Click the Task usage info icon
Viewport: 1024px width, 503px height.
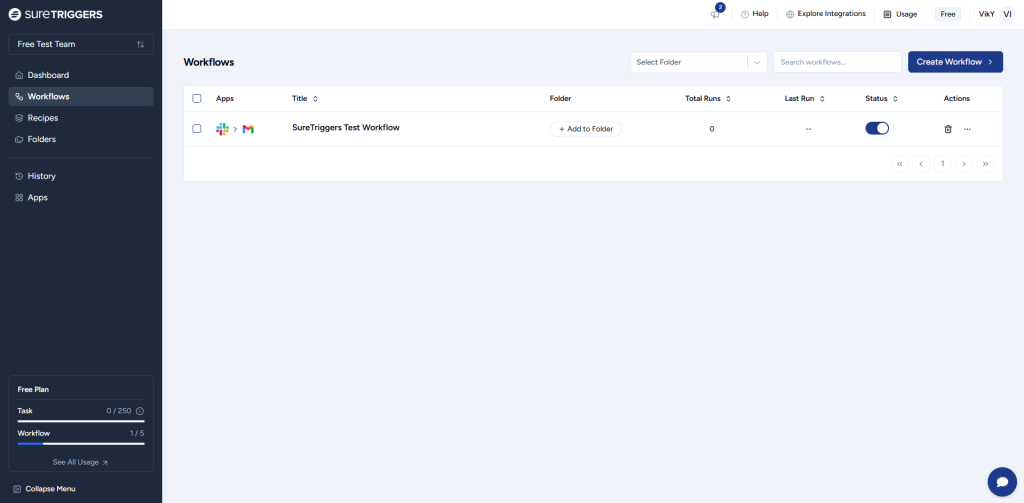coord(139,411)
